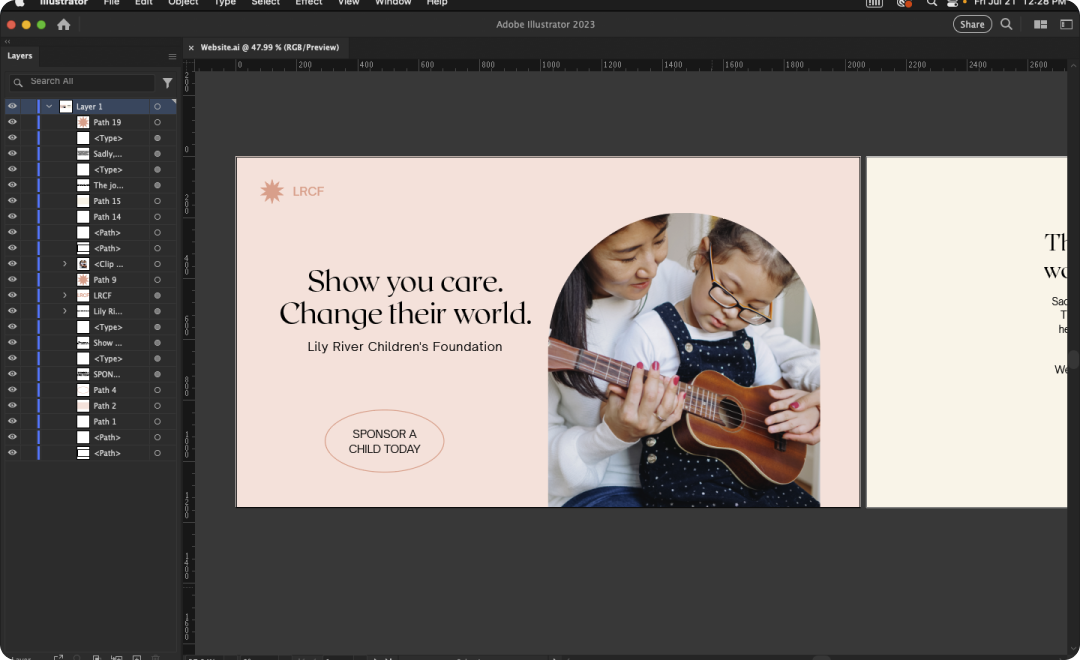This screenshot has width=1080, height=660.
Task: Close the Website.ai document tab
Action: click(191, 48)
